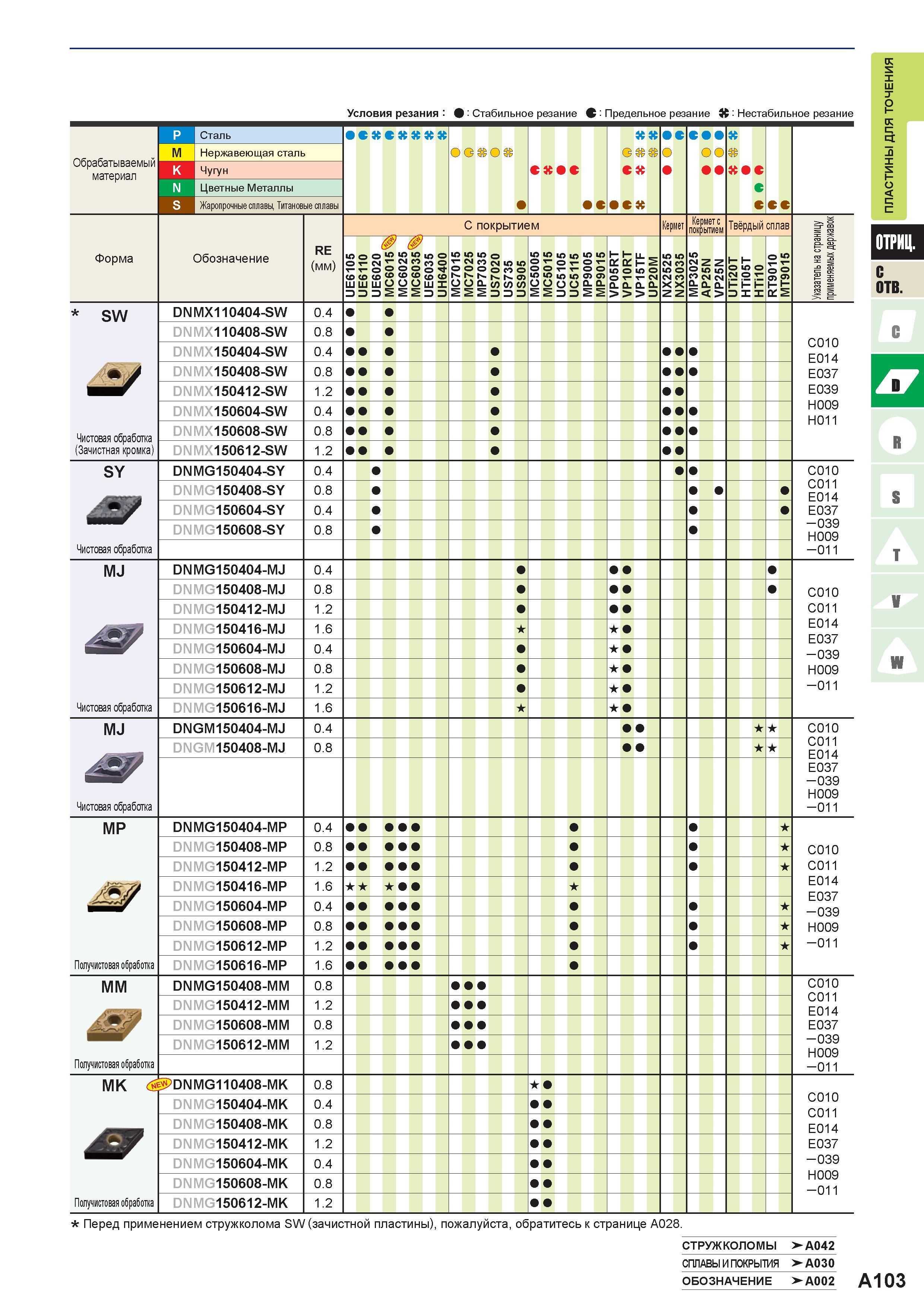
Task: Switch to the С ОТВ. side tab
Action: 897,280
